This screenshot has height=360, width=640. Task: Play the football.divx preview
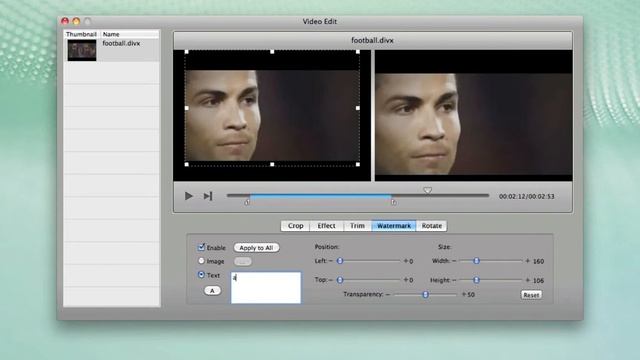coord(189,196)
